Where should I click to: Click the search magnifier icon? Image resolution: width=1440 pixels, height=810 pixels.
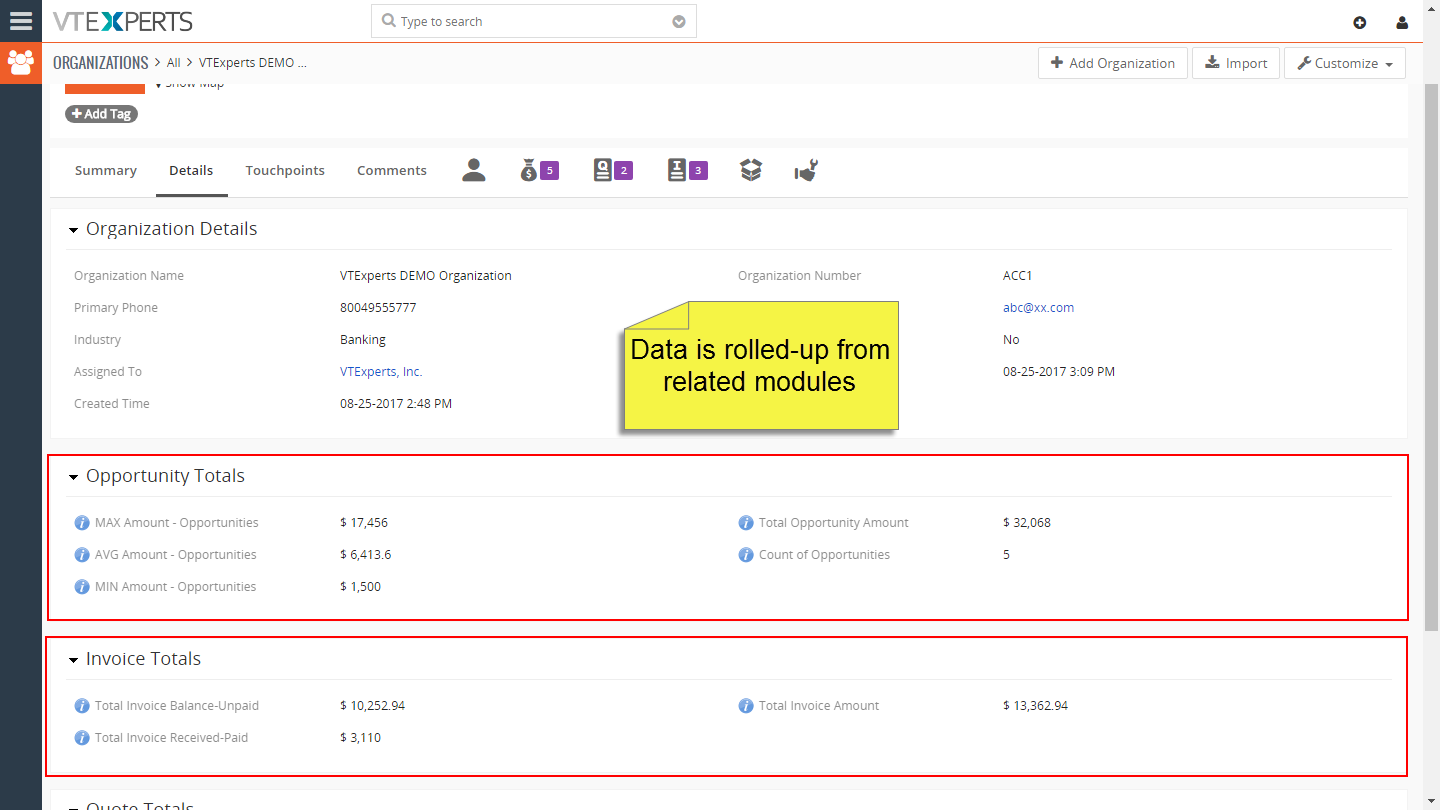click(x=389, y=21)
